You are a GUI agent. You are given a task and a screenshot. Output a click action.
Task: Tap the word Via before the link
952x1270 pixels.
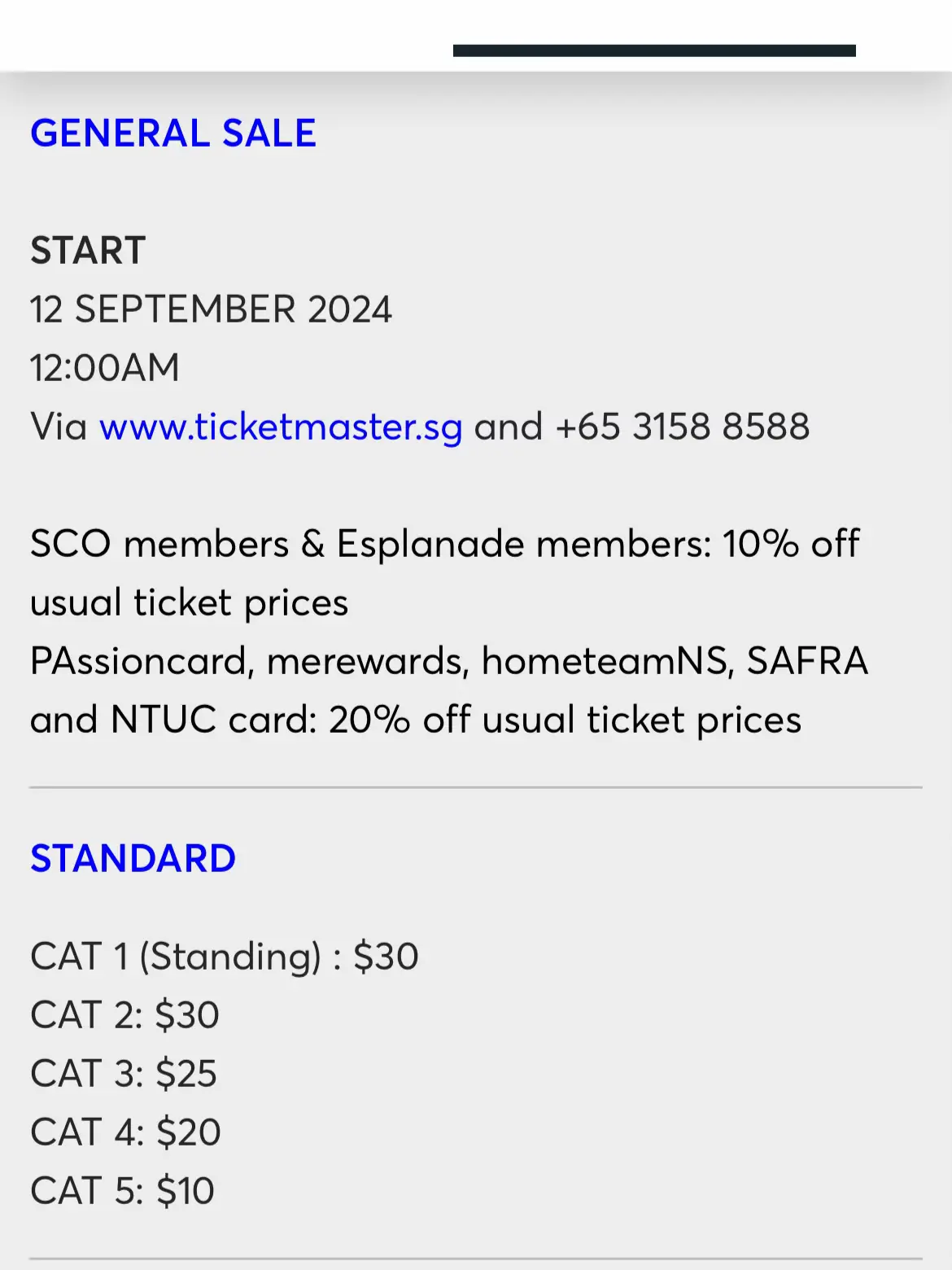(x=59, y=427)
